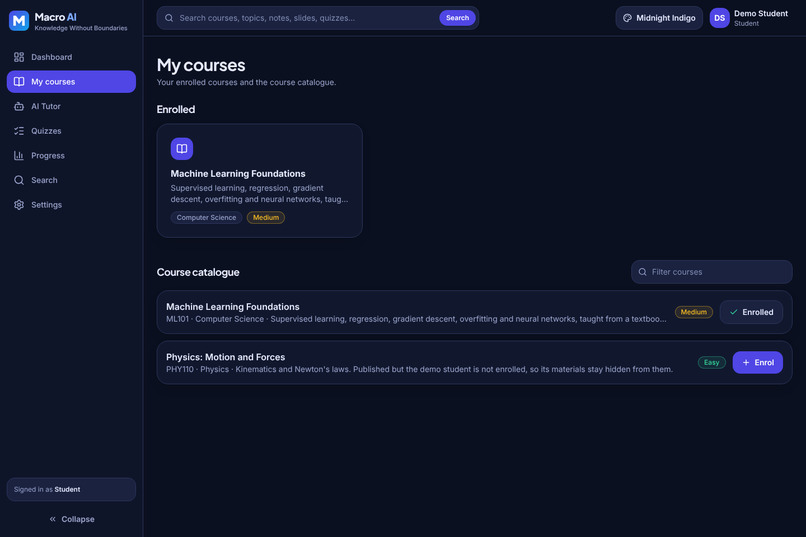Screen dimensions: 806x537
Task: Enrol in Physics: Motion and Forces
Action: pos(758,362)
